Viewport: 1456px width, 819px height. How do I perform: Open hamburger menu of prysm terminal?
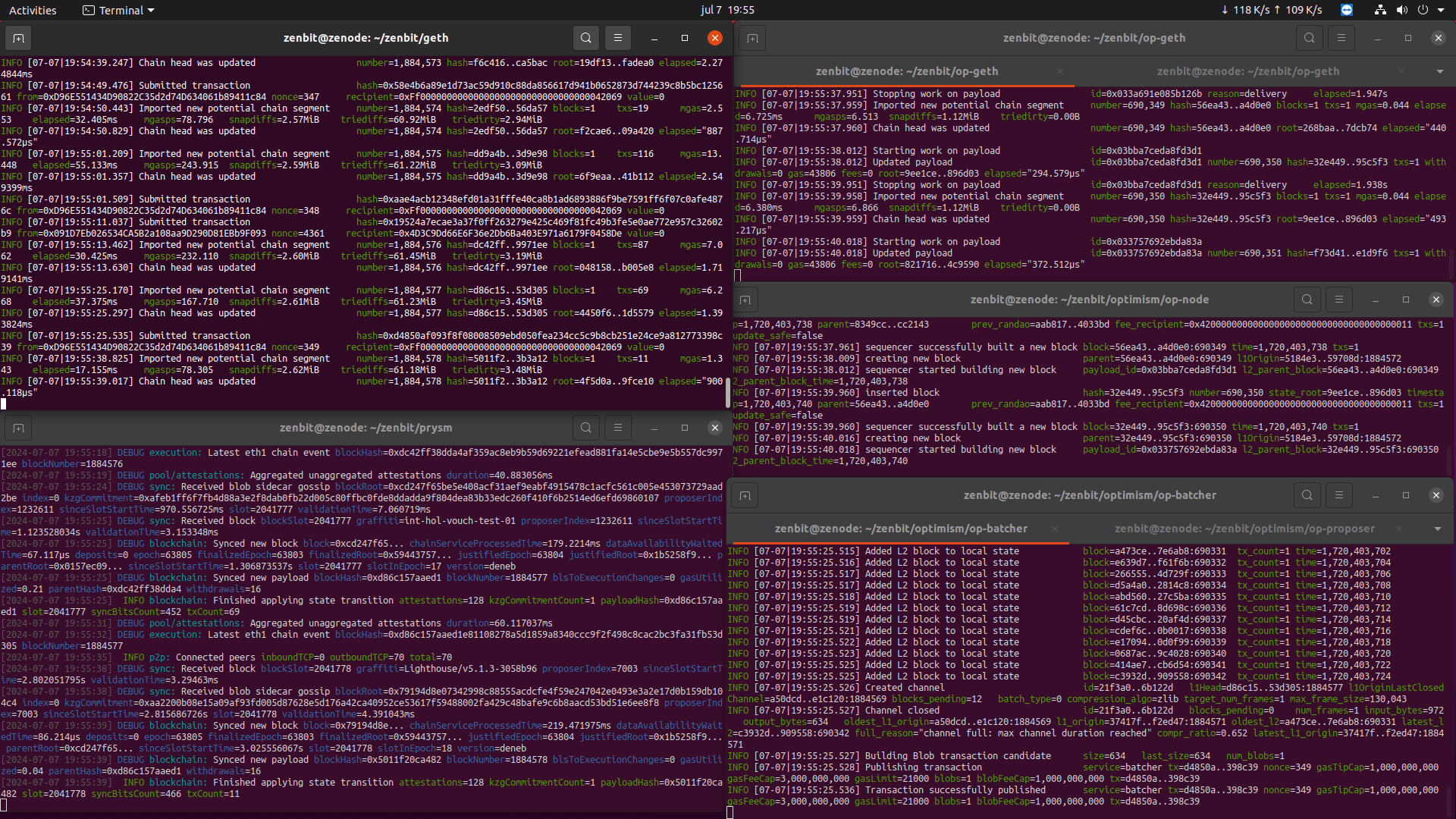tap(618, 428)
